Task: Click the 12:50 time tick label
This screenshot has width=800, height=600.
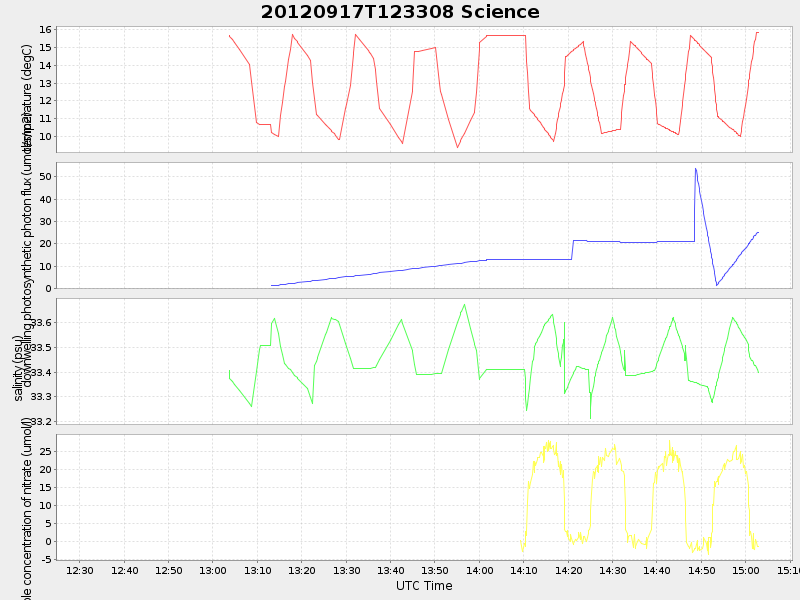Action: 168,570
